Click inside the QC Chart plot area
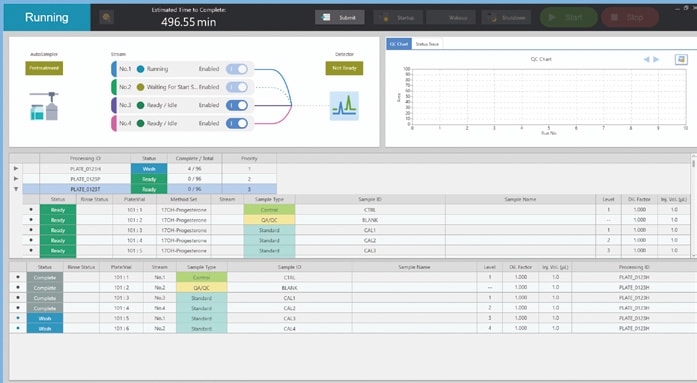The width and height of the screenshot is (697, 383). pos(549,97)
